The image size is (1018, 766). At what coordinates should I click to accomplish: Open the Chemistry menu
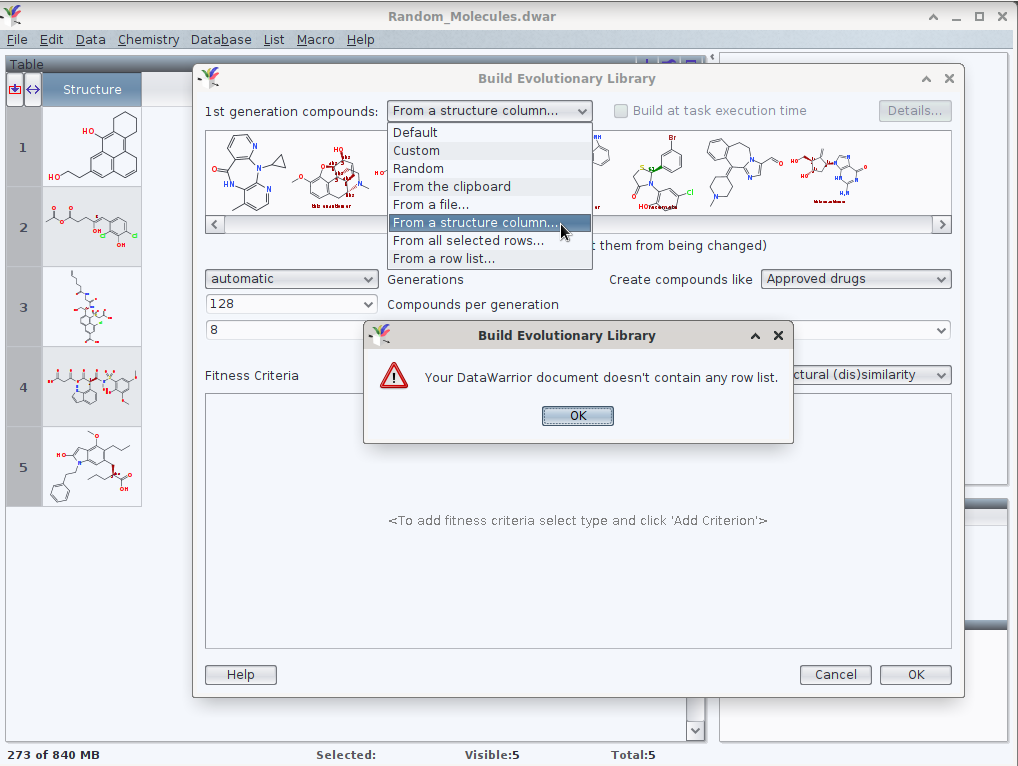pyautogui.click(x=148, y=40)
